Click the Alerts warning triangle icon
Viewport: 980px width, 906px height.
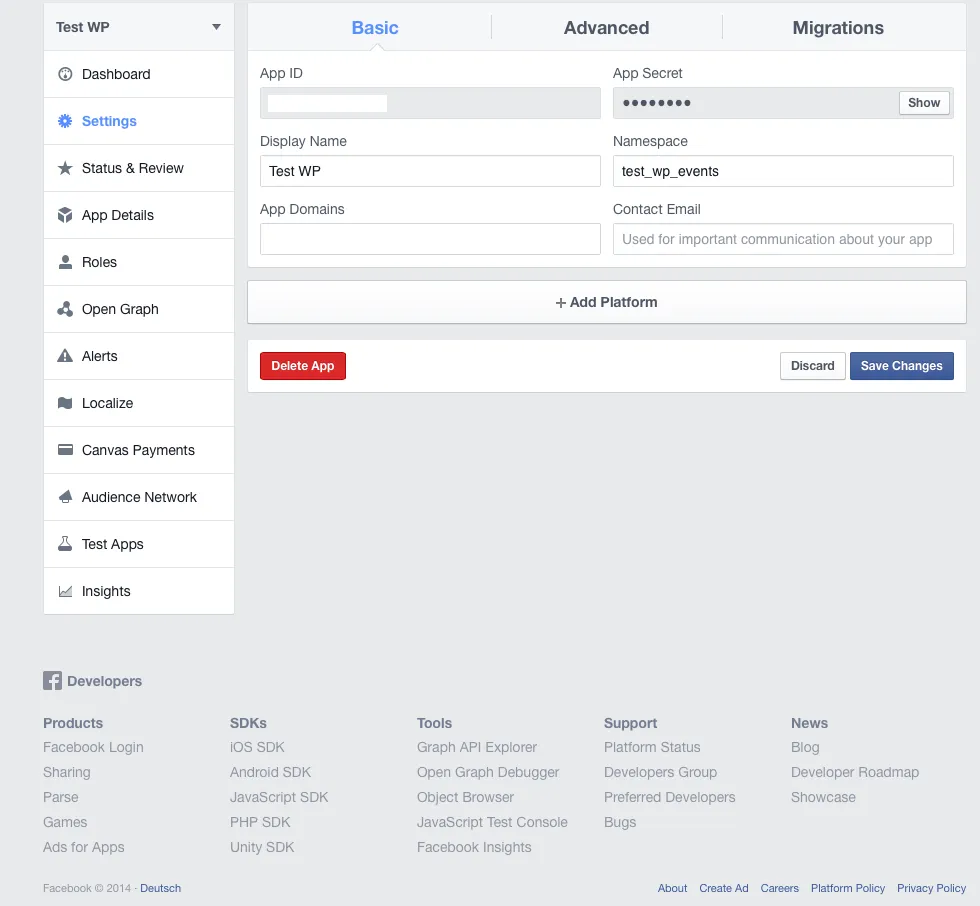click(x=65, y=356)
